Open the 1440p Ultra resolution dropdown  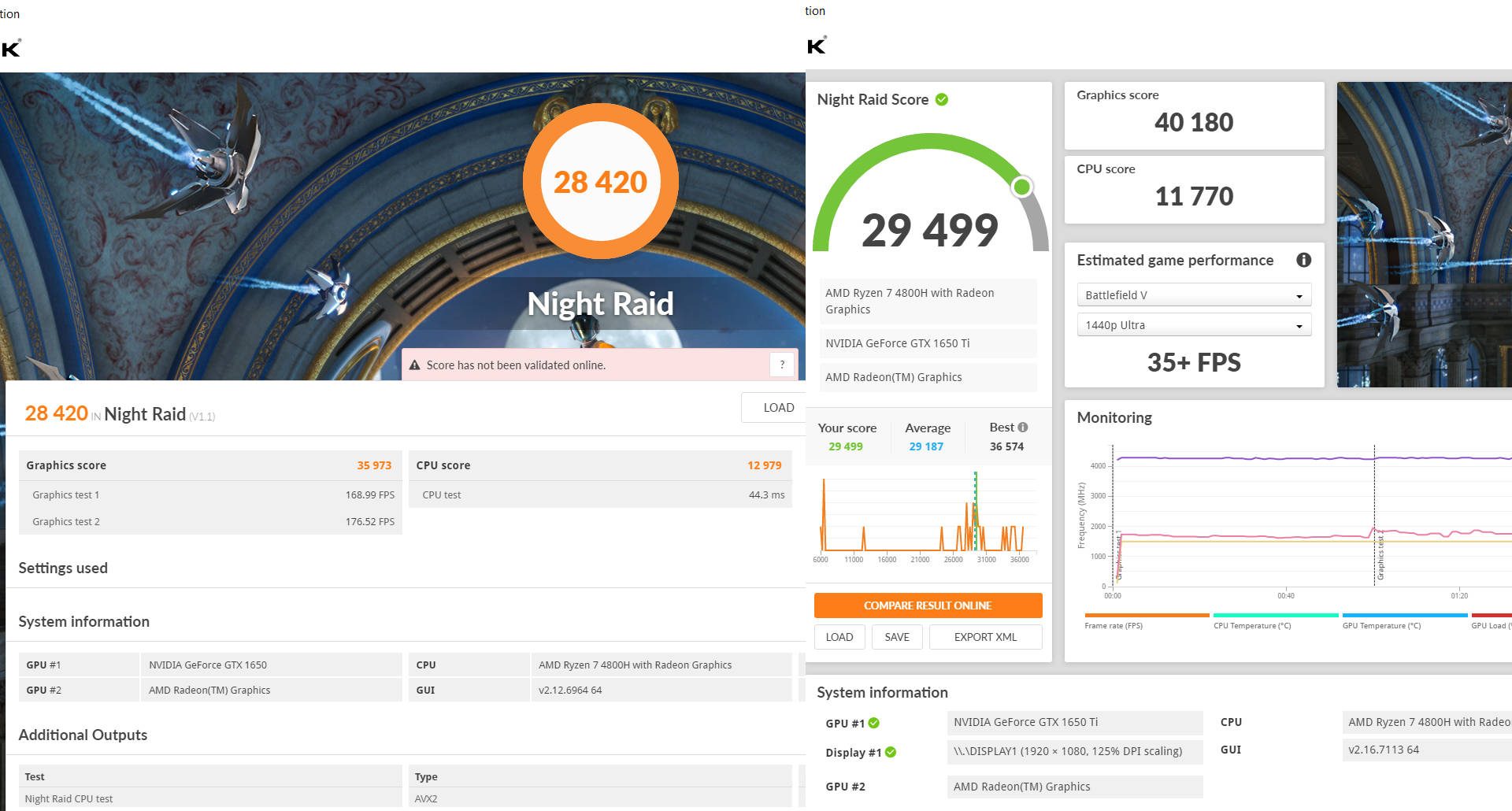(x=1193, y=325)
